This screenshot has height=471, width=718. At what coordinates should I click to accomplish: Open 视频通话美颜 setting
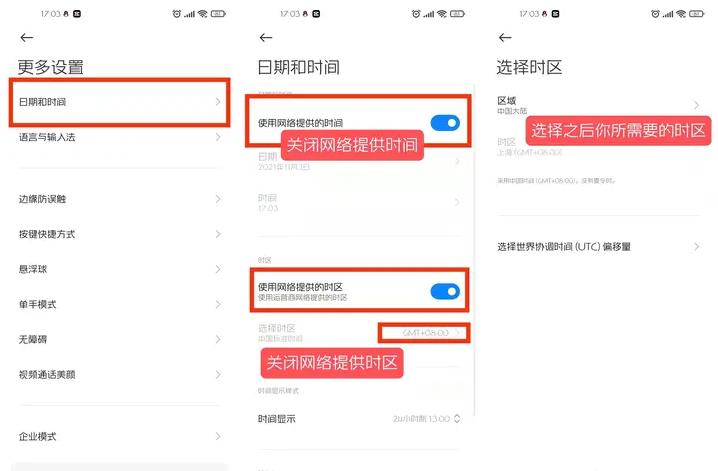click(x=120, y=374)
